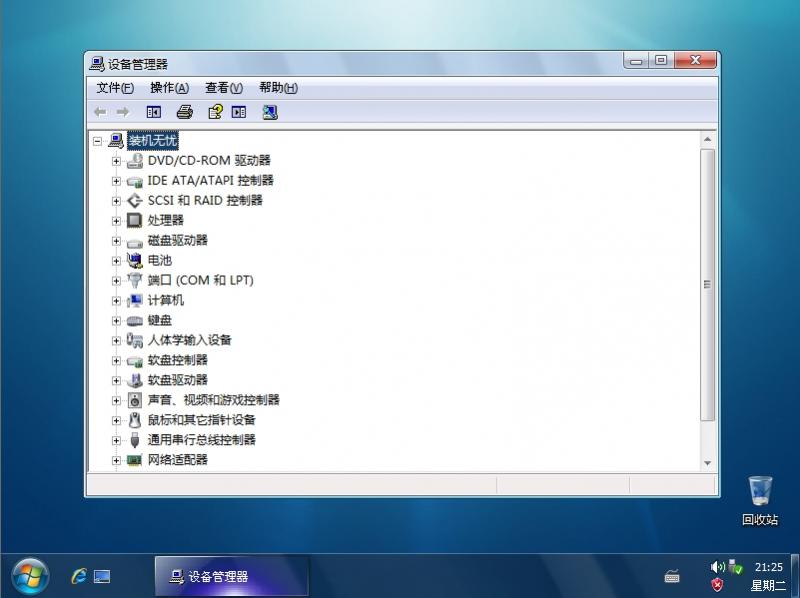Viewport: 800px width, 598px height.
Task: Expand the 网络适配器 node
Action: [x=116, y=460]
